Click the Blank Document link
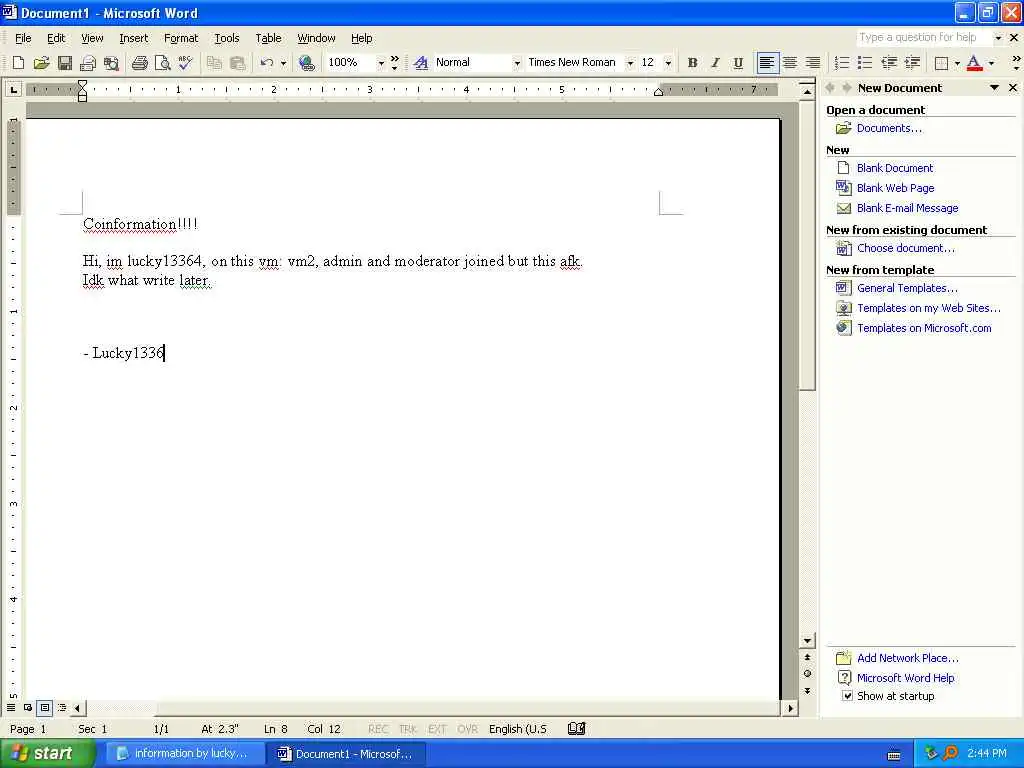Viewport: 1024px width, 768px height. pyautogui.click(x=895, y=168)
